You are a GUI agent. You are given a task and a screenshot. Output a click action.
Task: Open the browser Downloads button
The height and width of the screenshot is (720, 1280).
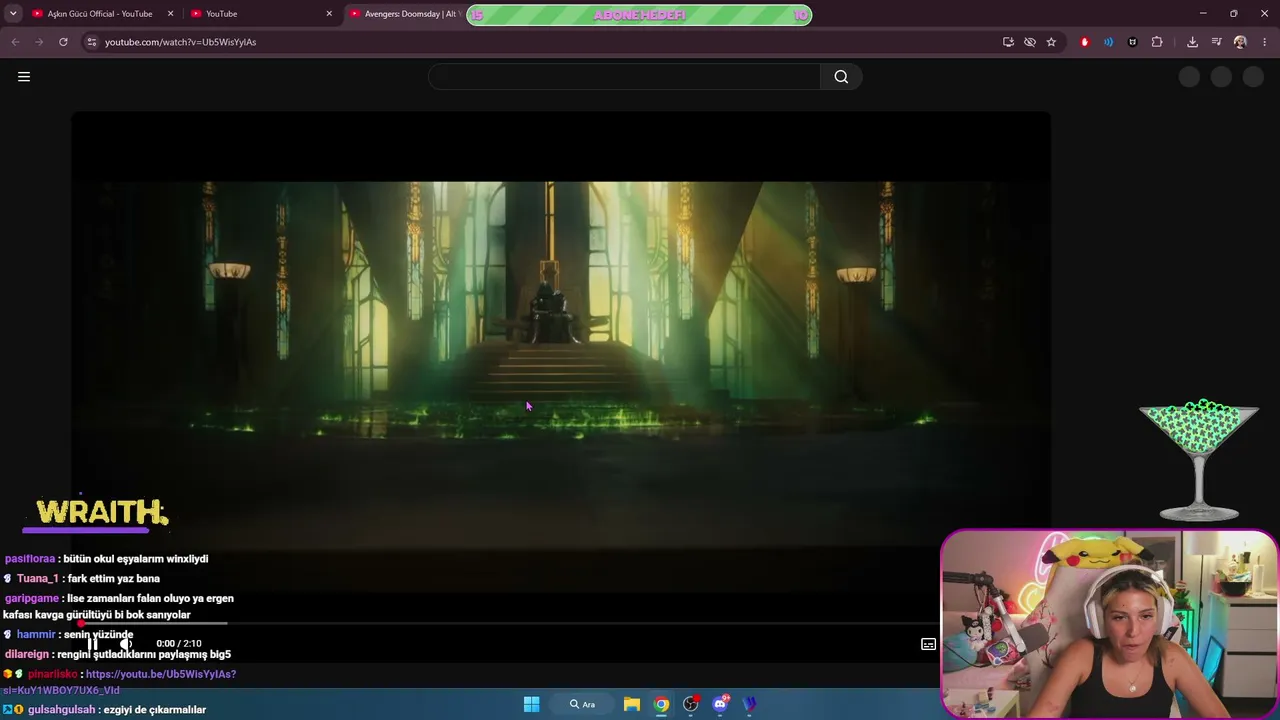[x=1192, y=42]
